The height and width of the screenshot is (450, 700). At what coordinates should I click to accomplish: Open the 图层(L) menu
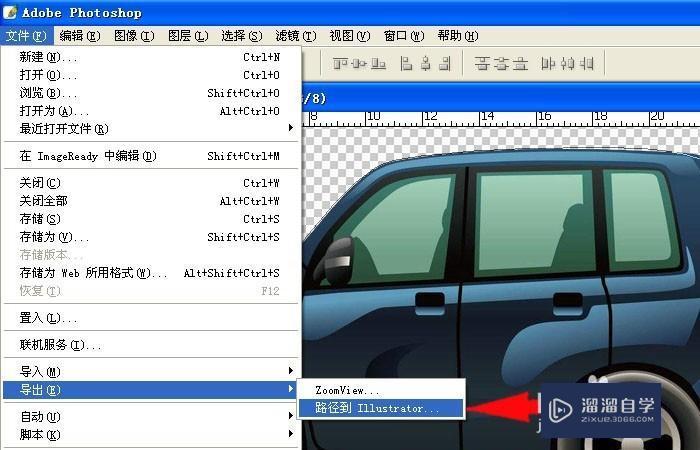click(188, 36)
